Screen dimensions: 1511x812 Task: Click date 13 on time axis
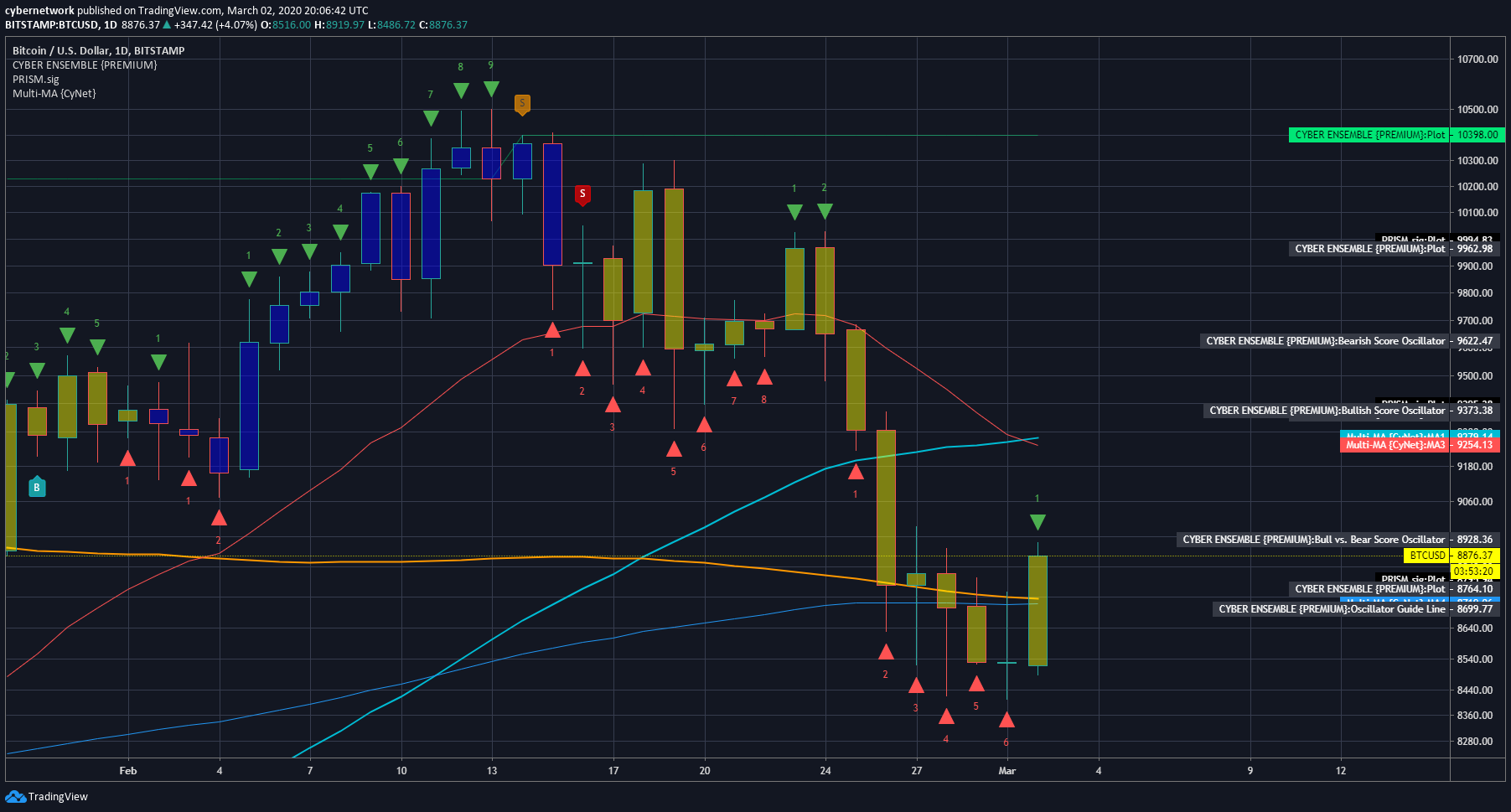point(492,771)
